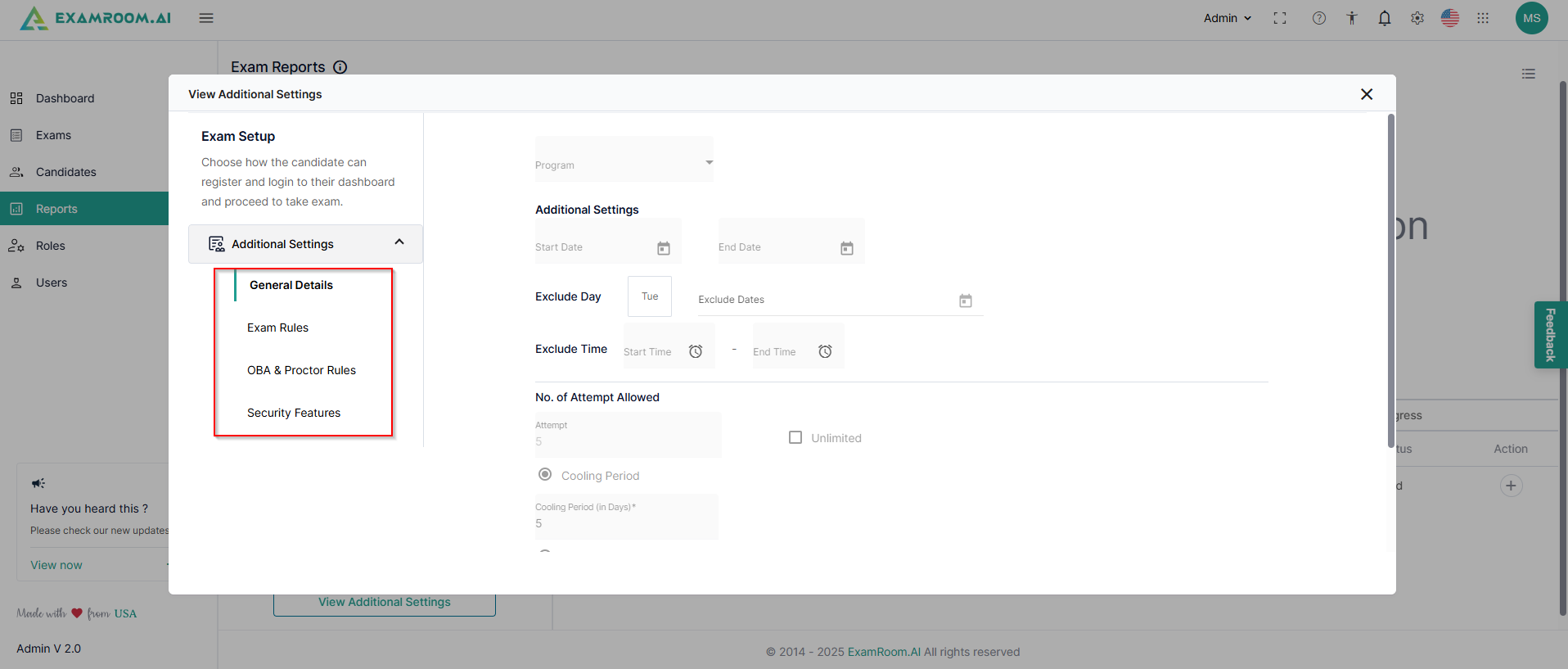The height and width of the screenshot is (669, 1568).
Task: Open notifications bell in header
Action: pos(1384,18)
